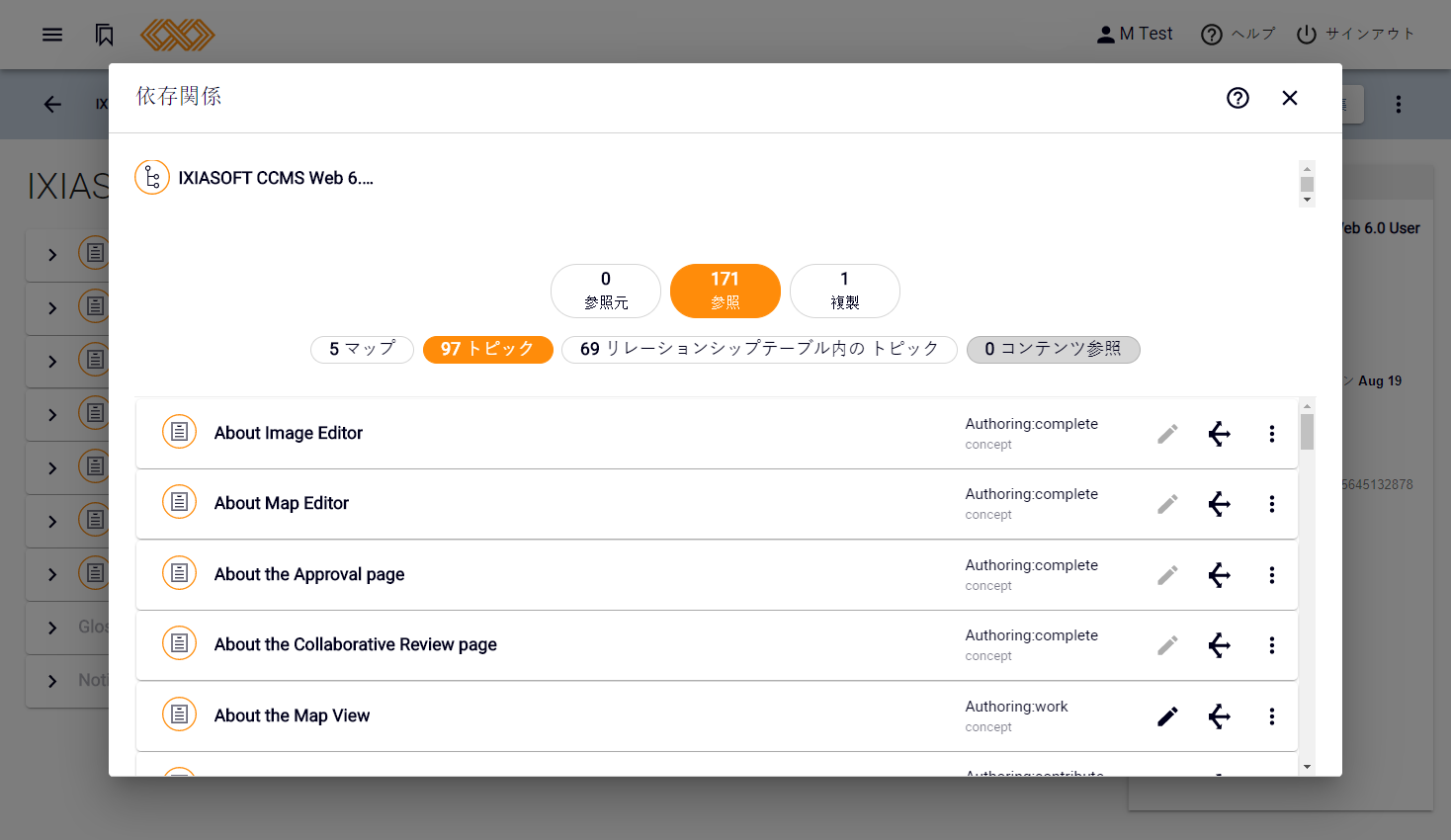The width and height of the screenshot is (1451, 840).
Task: Open the hamburger main menu
Action: [52, 35]
